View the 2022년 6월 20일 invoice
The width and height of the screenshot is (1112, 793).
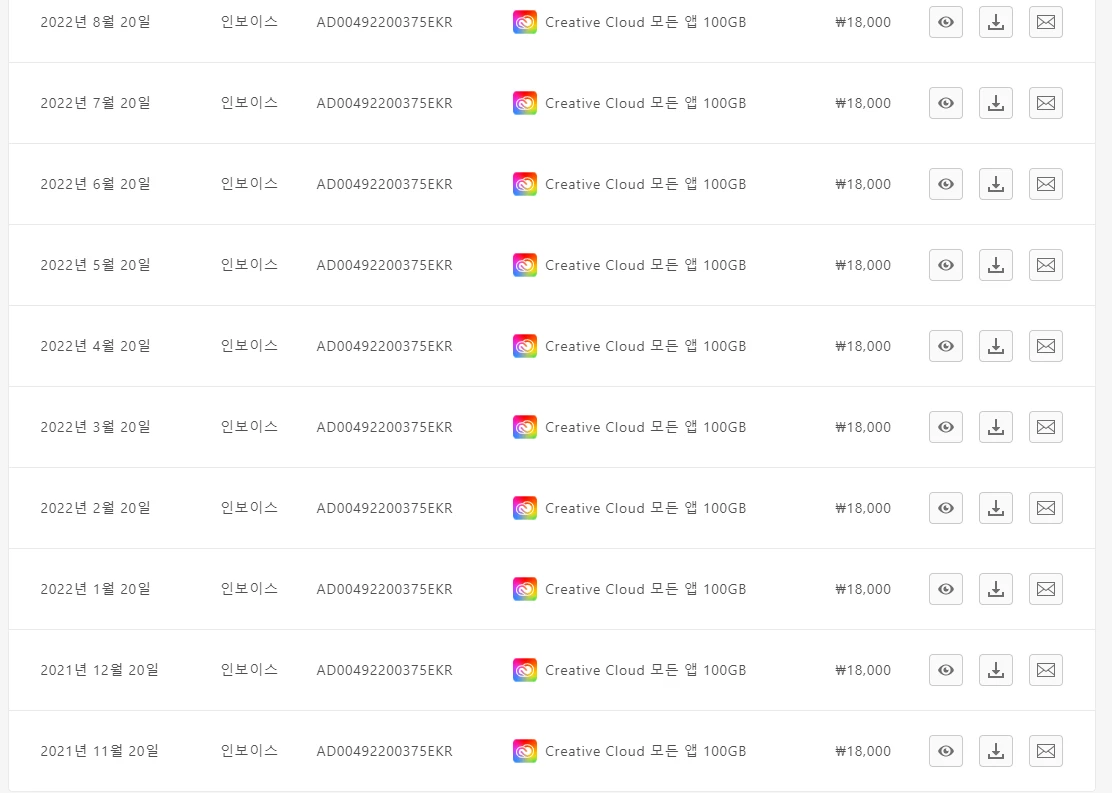click(x=946, y=184)
